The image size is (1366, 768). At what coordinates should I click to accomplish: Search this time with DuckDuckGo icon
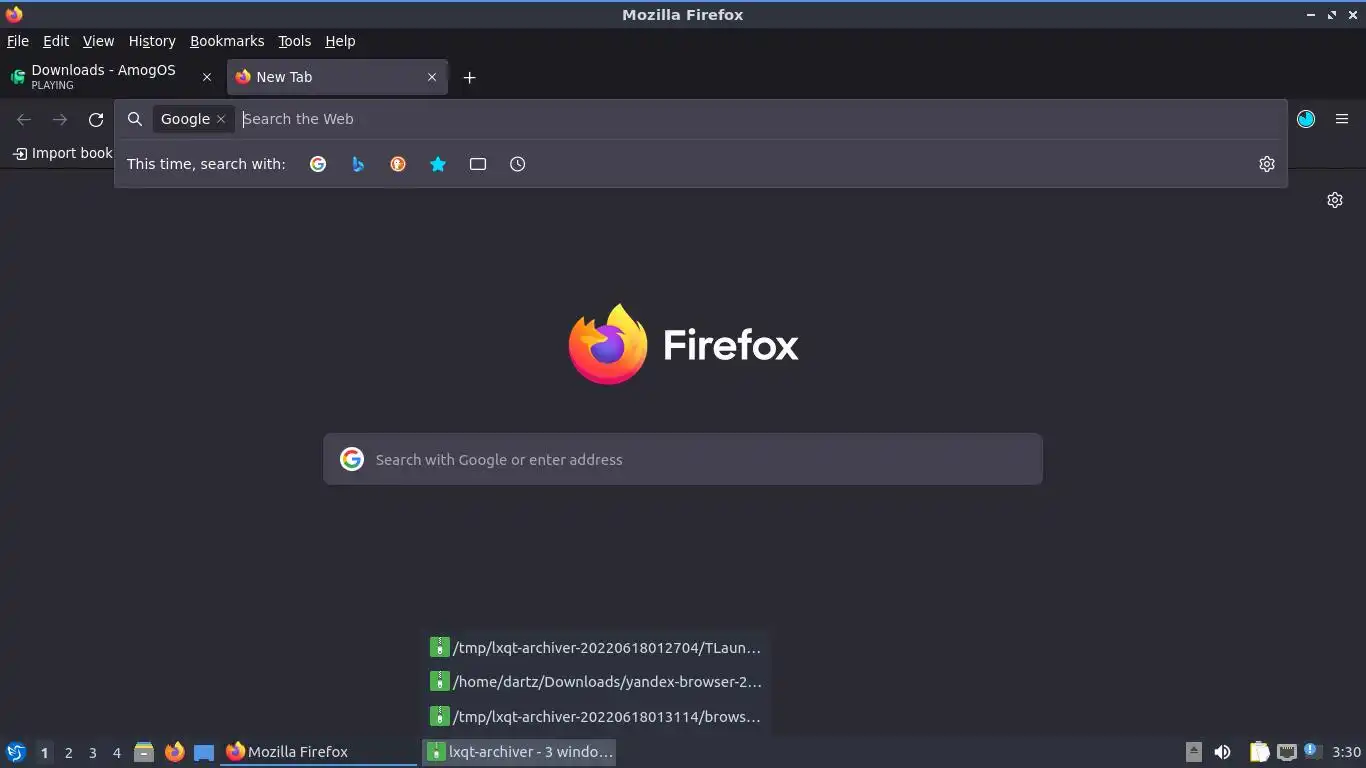(398, 164)
